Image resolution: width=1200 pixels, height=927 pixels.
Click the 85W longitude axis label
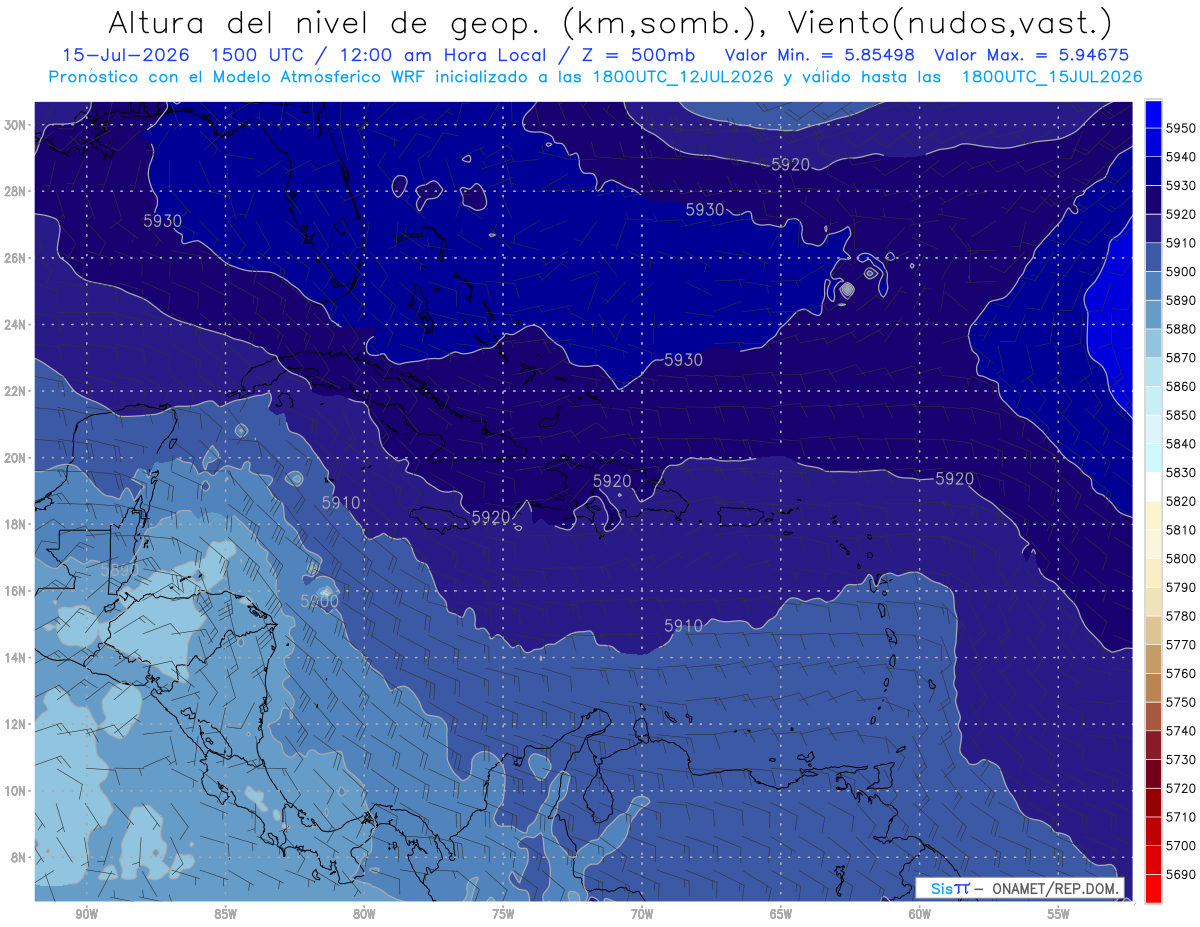[x=225, y=913]
